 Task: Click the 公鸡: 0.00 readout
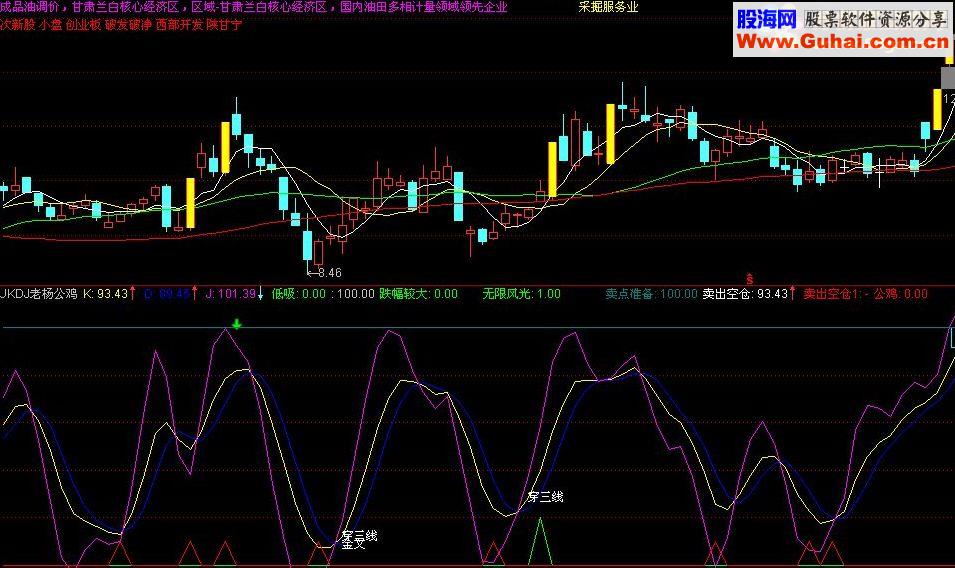click(x=901, y=294)
